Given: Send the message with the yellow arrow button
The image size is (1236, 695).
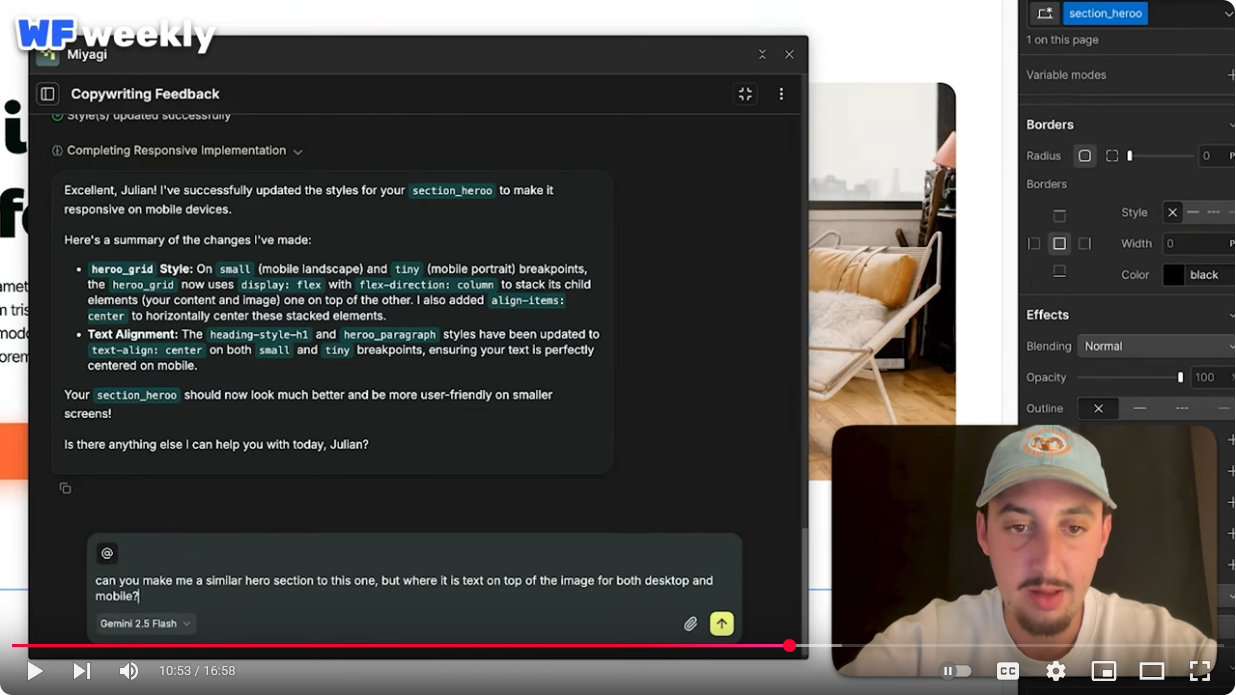Looking at the screenshot, I should point(722,624).
